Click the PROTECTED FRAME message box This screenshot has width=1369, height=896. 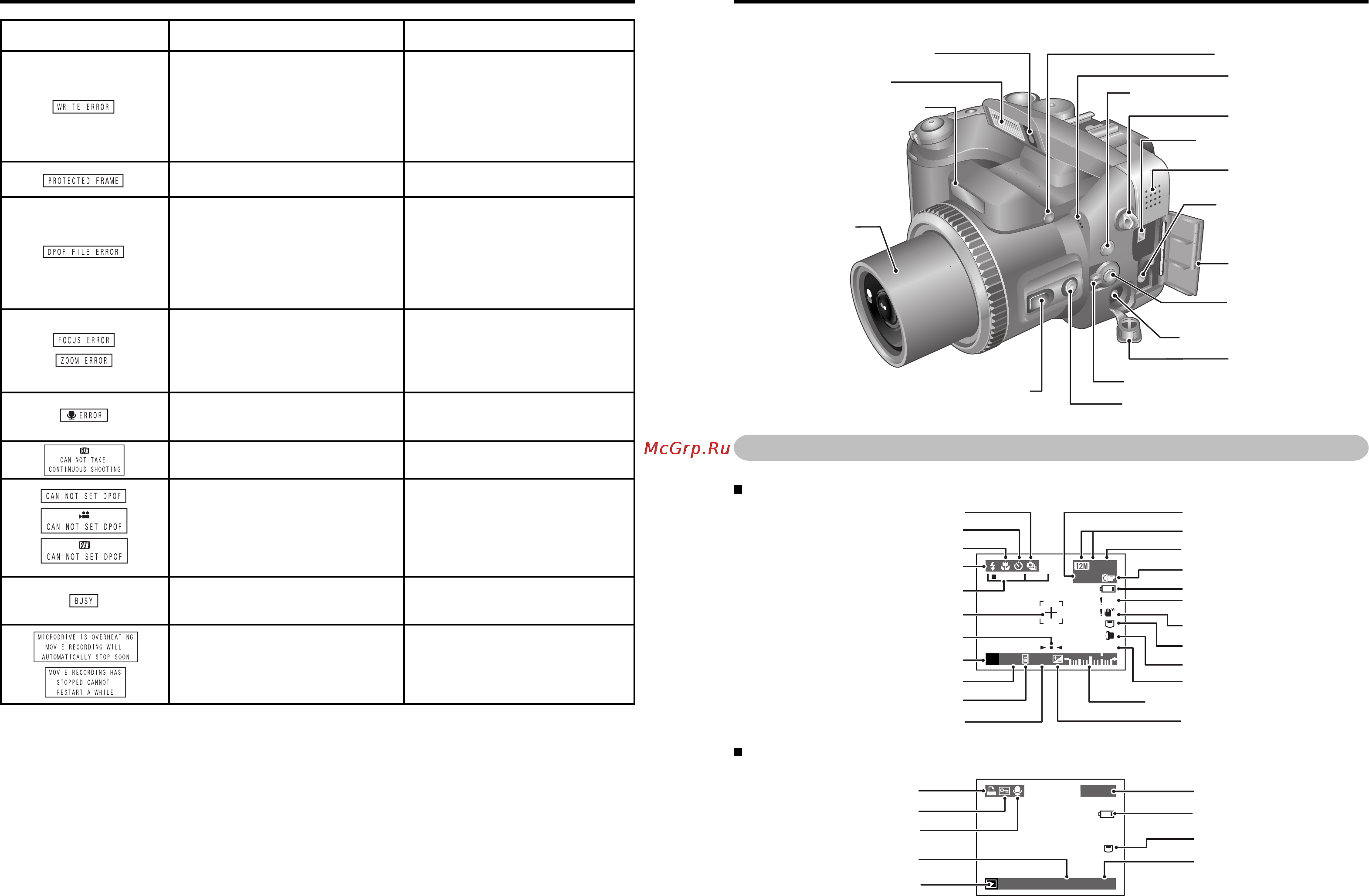pos(83,181)
